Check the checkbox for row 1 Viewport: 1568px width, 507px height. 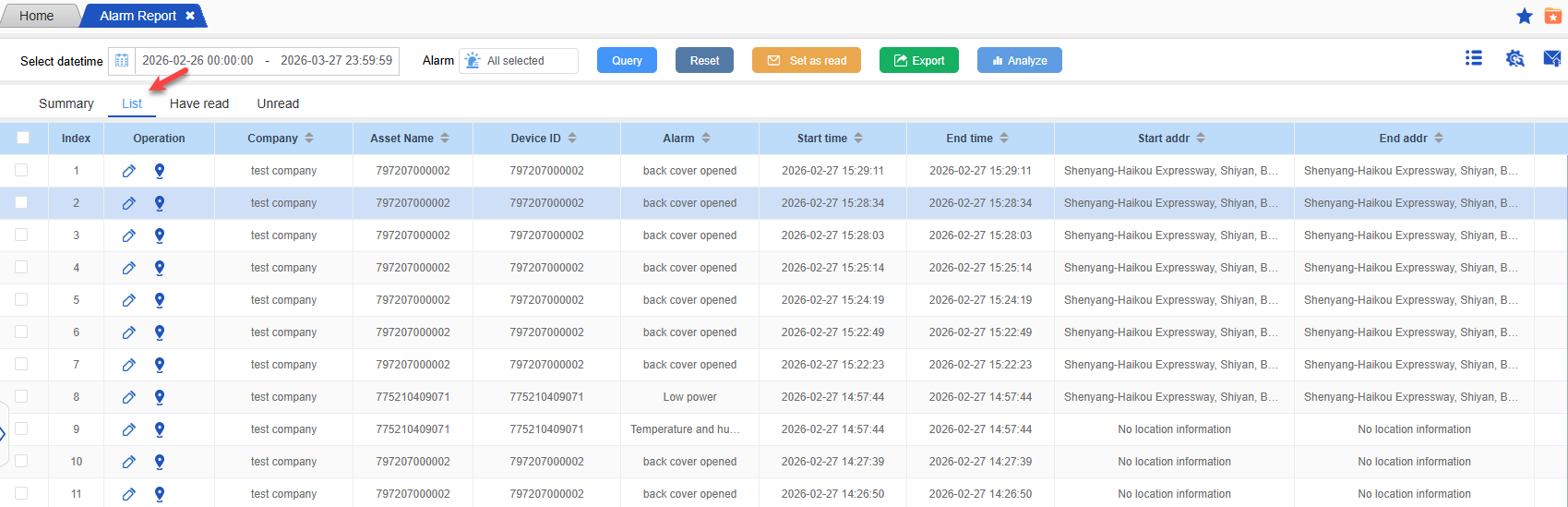pos(21,170)
